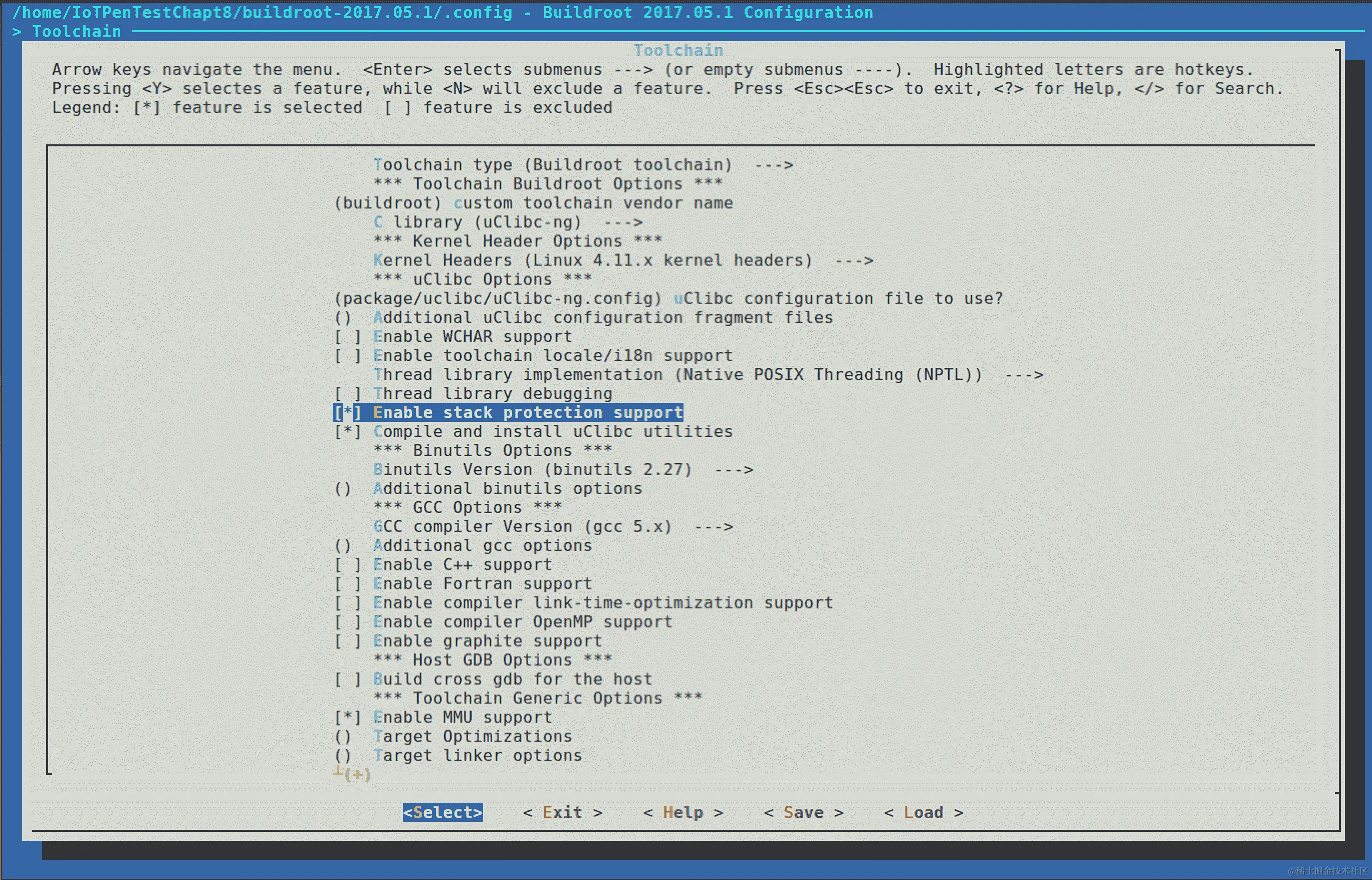Viewport: 1372px width, 880px height.
Task: Click the Help button
Action: [x=683, y=812]
